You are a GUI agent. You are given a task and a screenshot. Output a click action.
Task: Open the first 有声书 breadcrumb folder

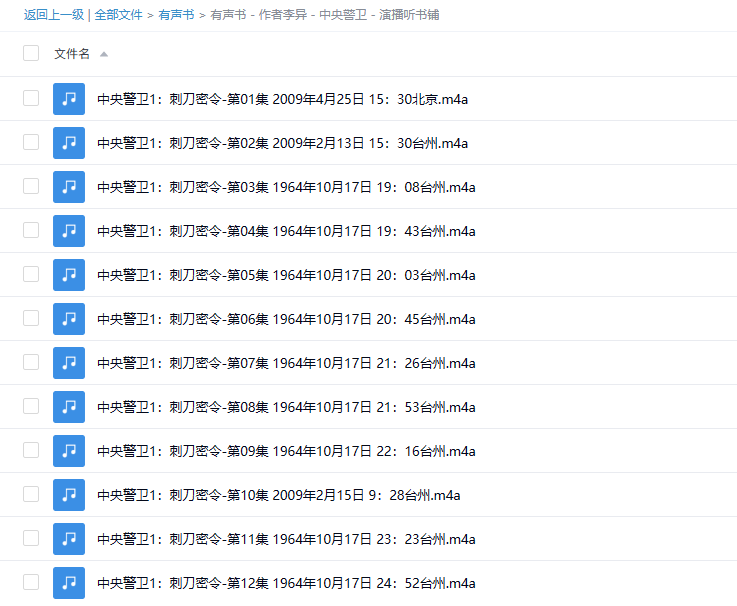point(176,15)
